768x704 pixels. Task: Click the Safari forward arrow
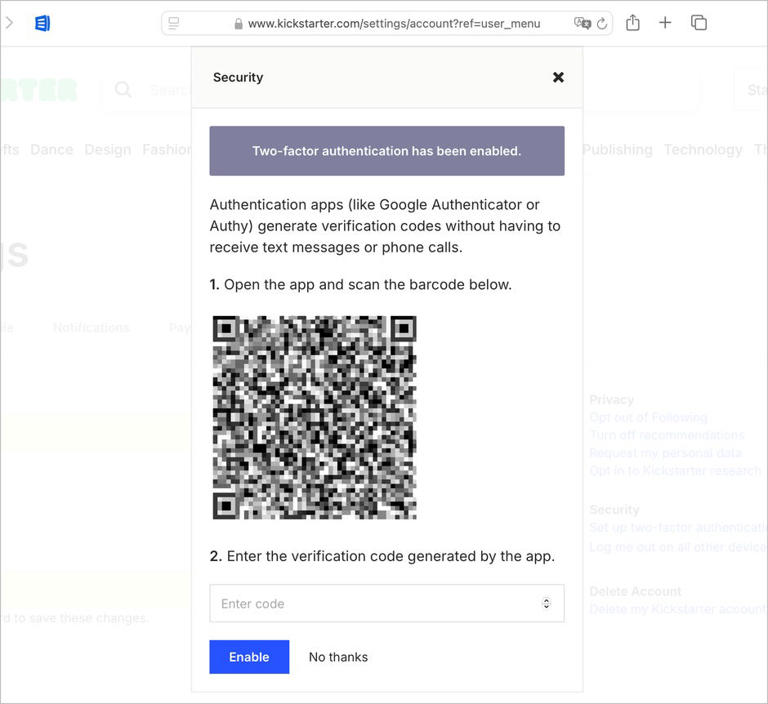9,23
